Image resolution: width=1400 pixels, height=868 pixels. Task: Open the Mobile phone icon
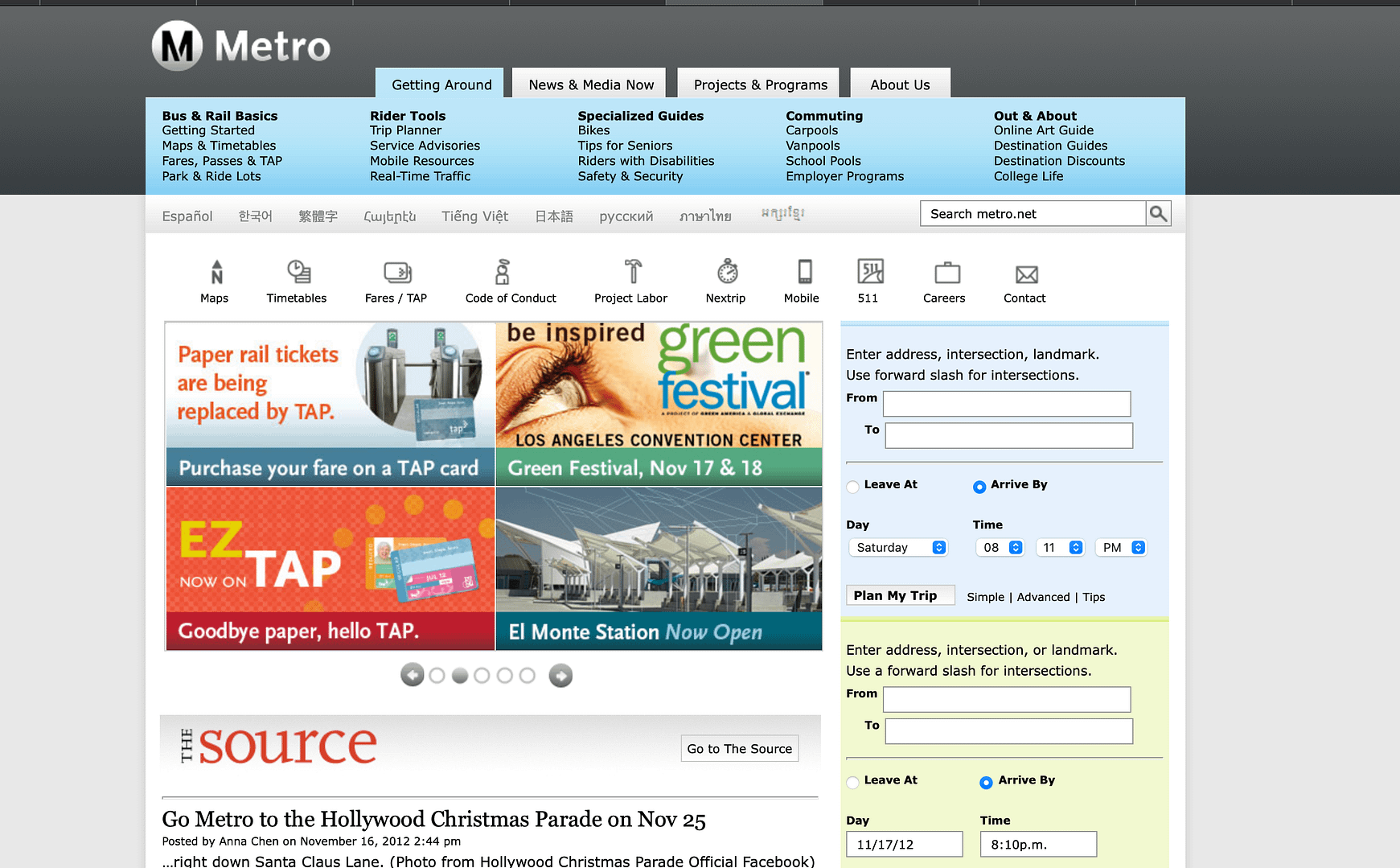click(x=804, y=272)
